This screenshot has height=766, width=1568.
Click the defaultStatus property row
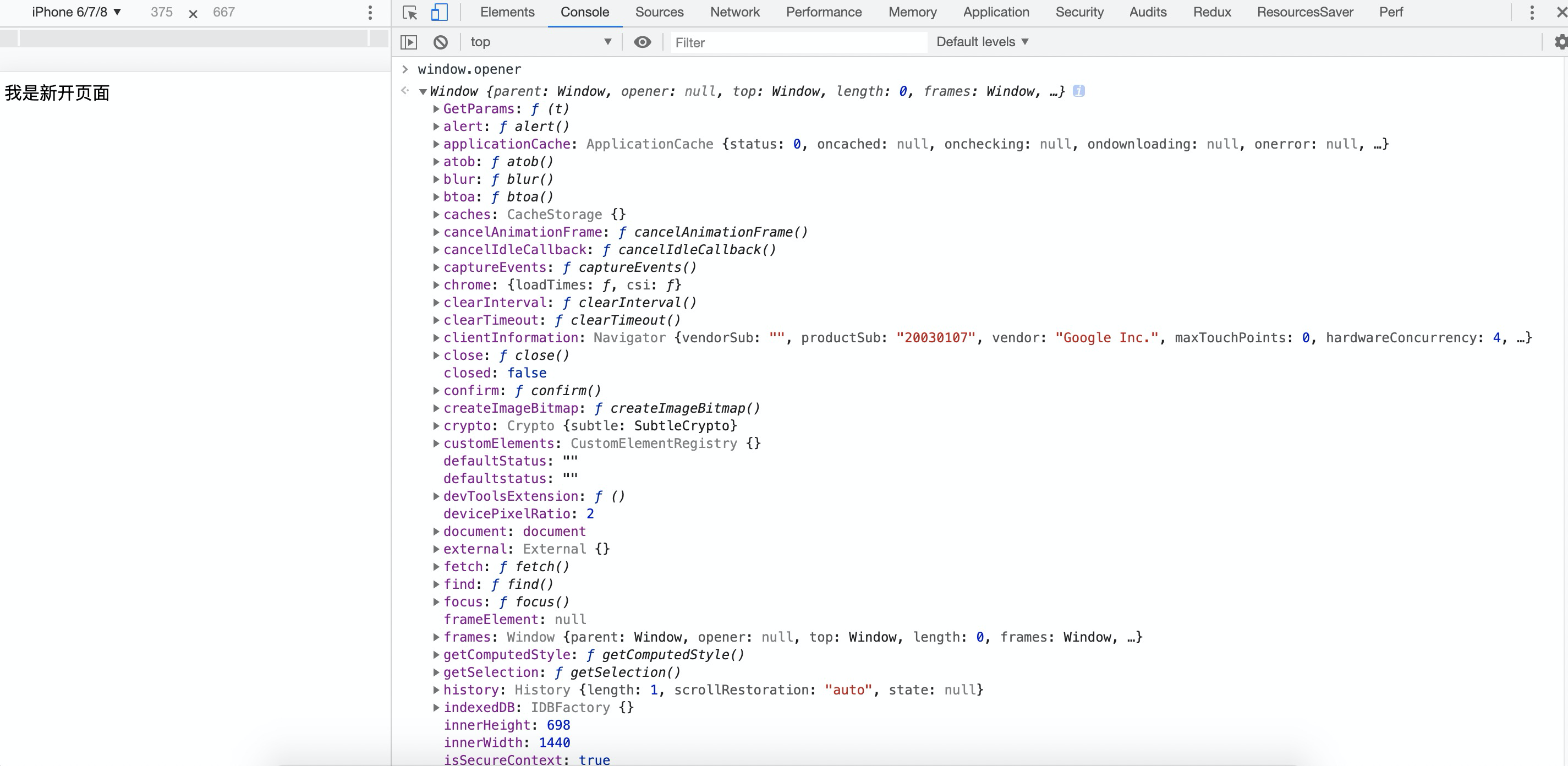click(511, 461)
